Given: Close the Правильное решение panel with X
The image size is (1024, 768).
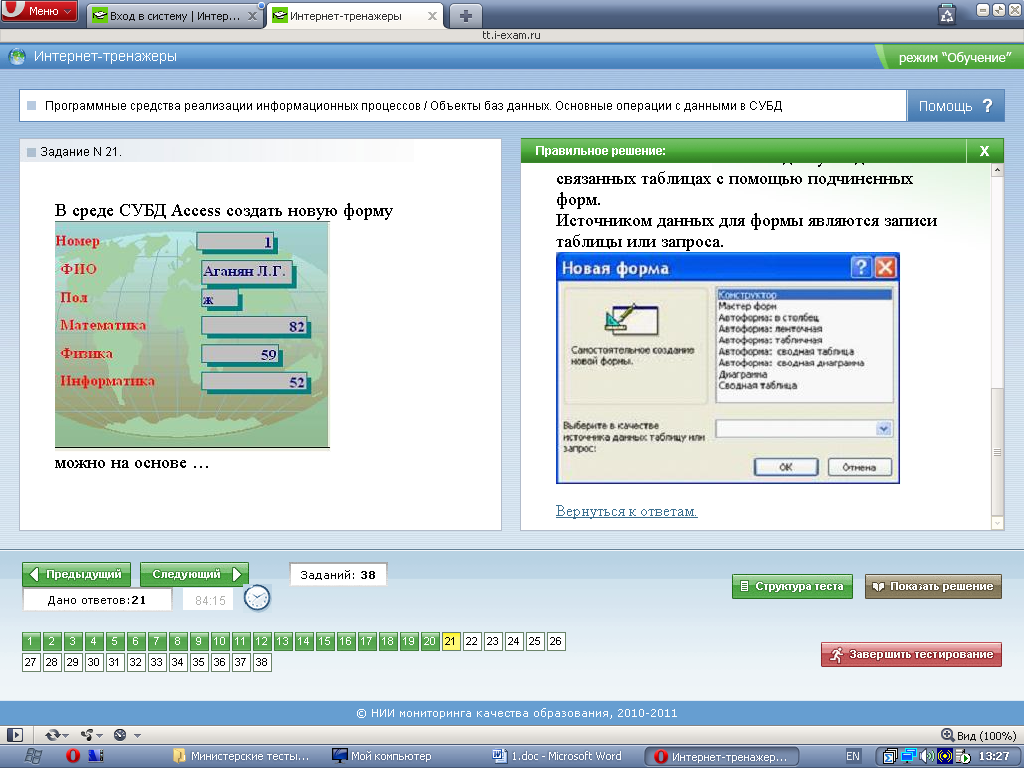Looking at the screenshot, I should 984,151.
